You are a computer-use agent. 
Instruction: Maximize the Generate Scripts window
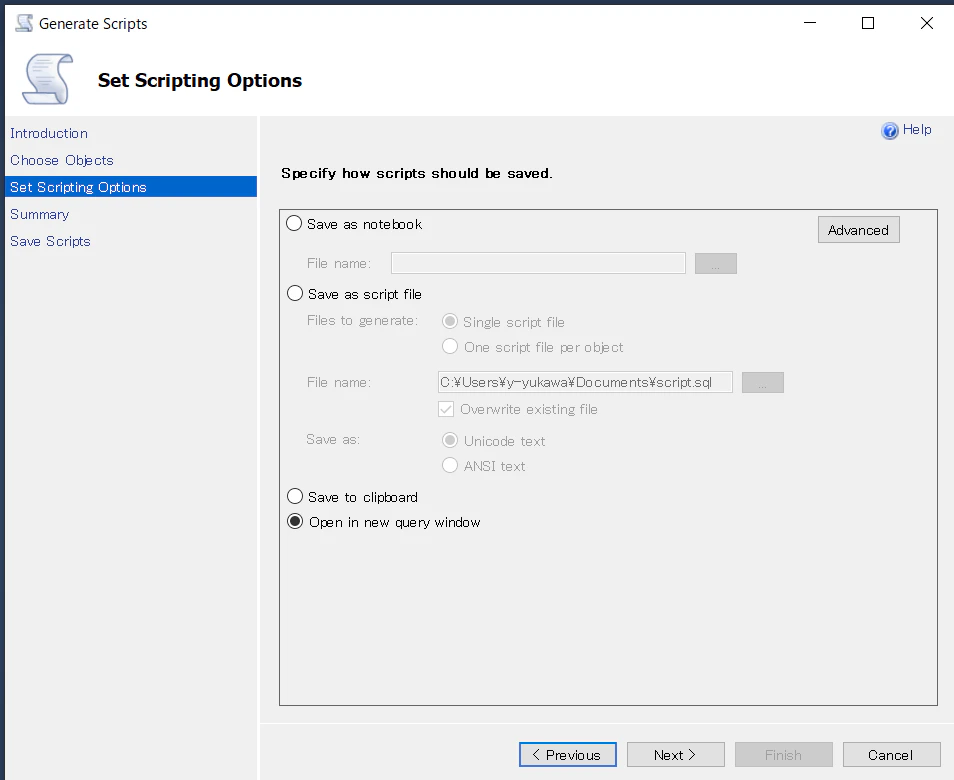click(868, 23)
